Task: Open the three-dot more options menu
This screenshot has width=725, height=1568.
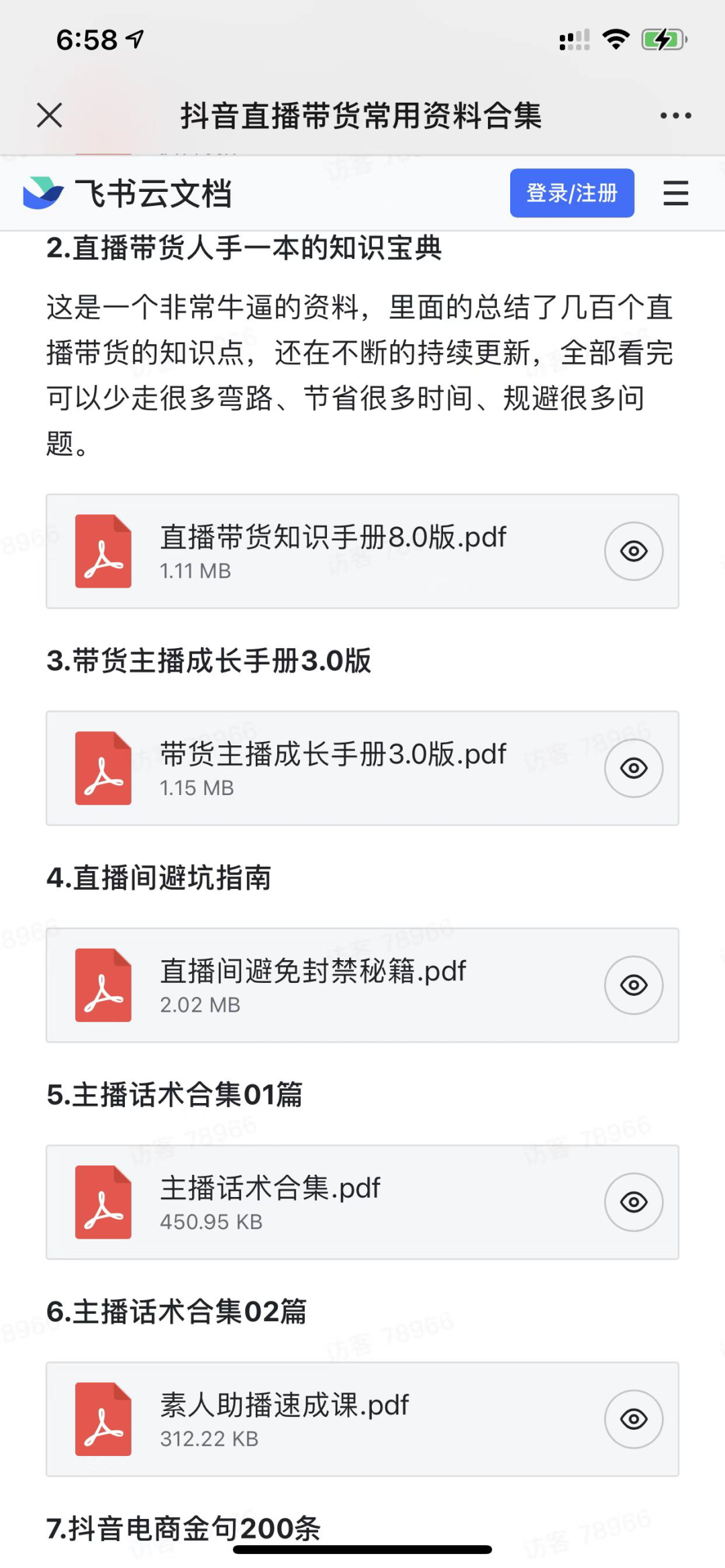Action: coord(675,115)
